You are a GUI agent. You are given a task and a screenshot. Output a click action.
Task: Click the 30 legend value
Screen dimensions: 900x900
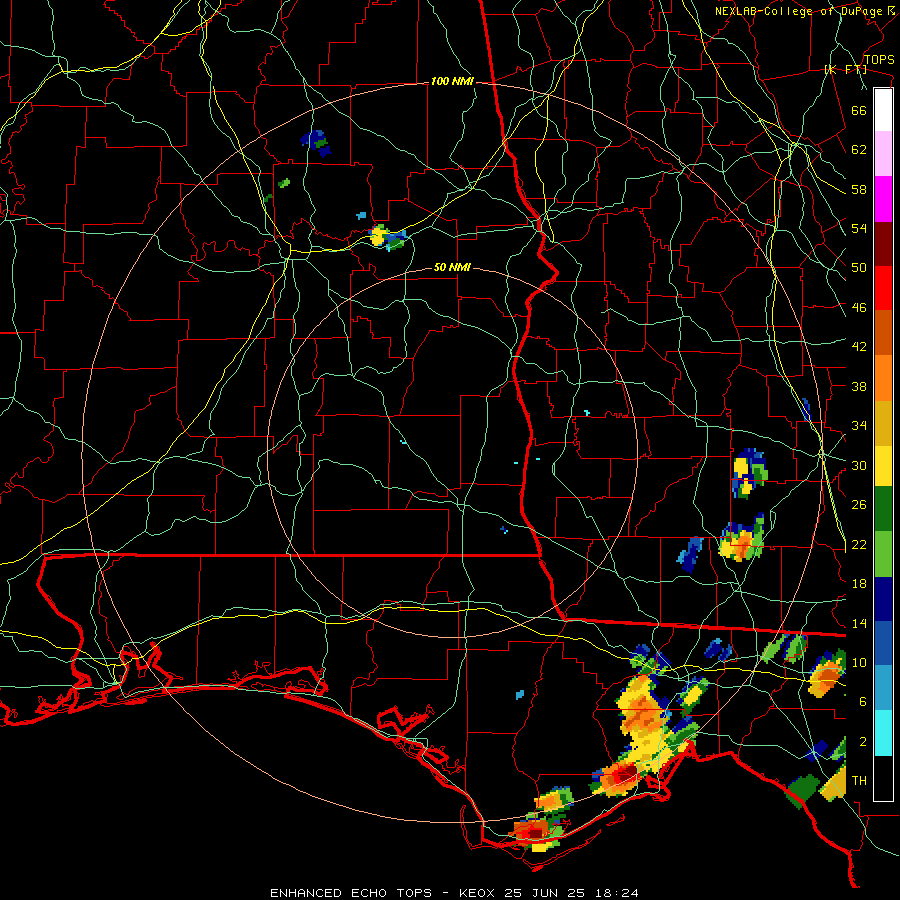click(859, 465)
